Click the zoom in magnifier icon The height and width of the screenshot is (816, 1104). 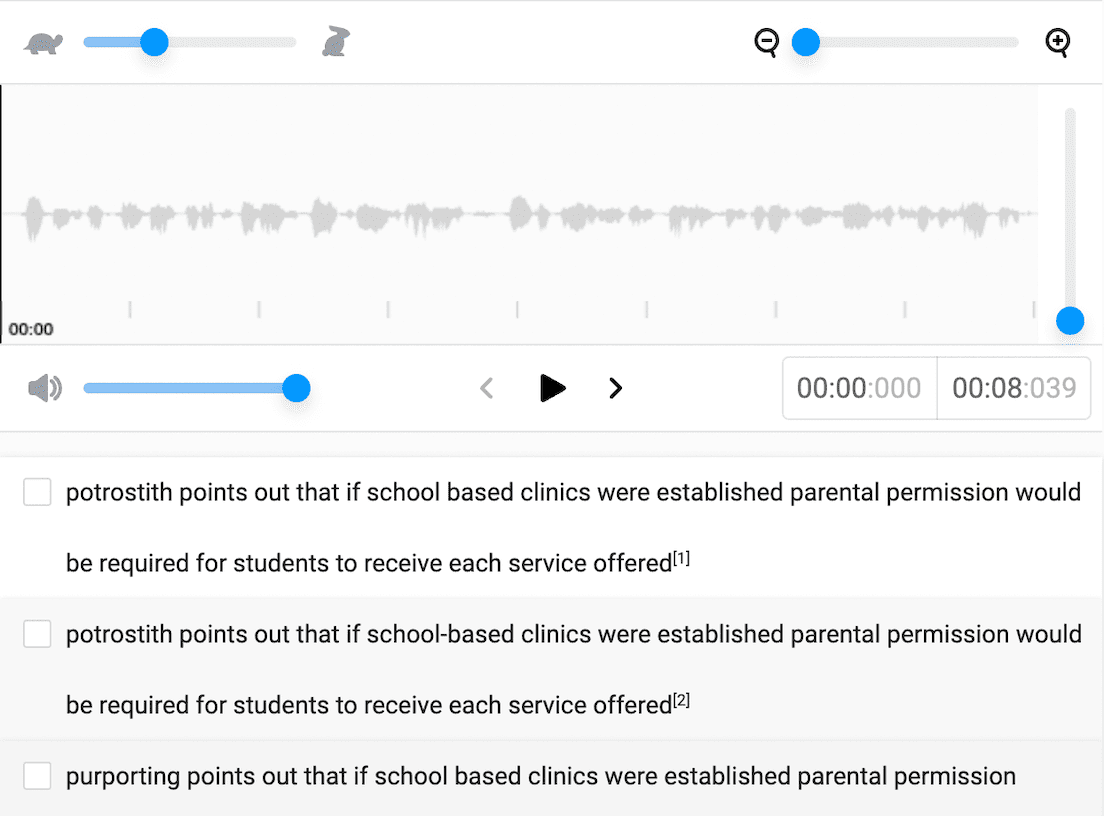pos(1057,42)
